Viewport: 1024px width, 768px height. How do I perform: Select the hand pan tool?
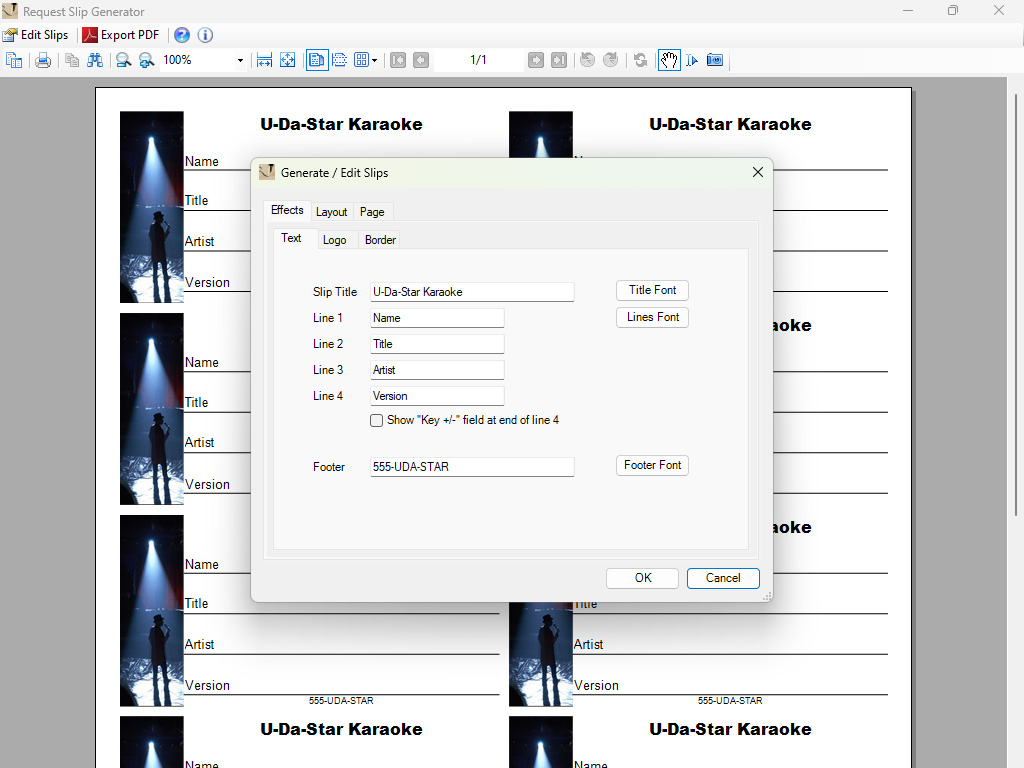tap(669, 60)
